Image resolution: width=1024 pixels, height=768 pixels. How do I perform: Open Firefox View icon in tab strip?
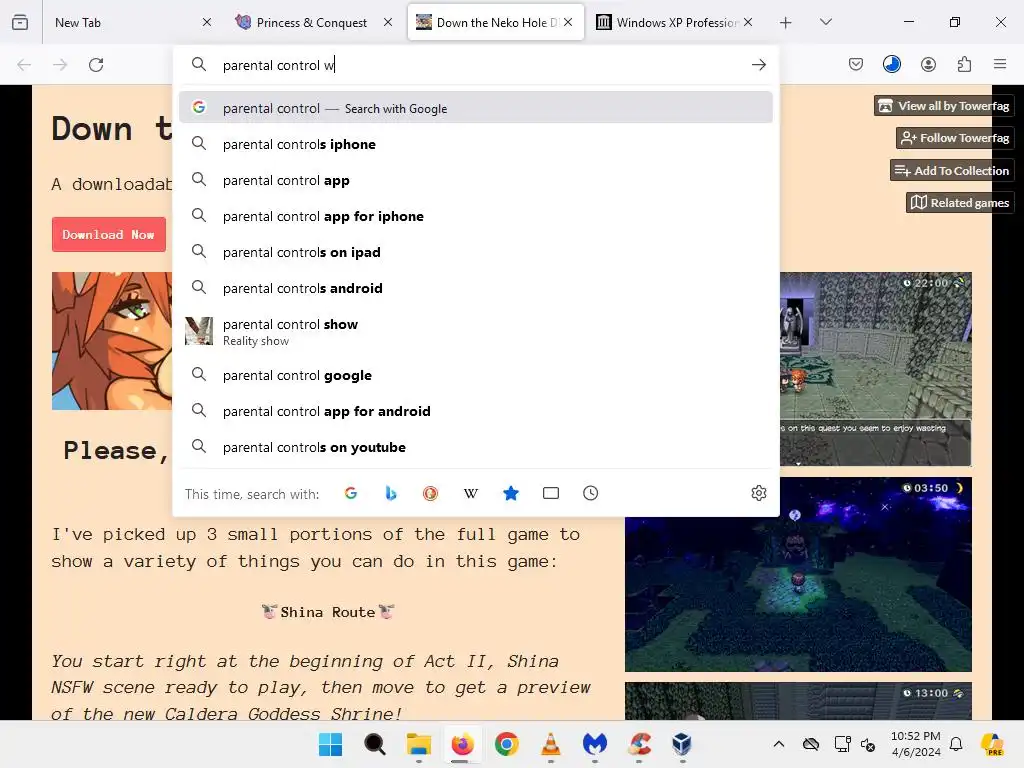point(20,22)
